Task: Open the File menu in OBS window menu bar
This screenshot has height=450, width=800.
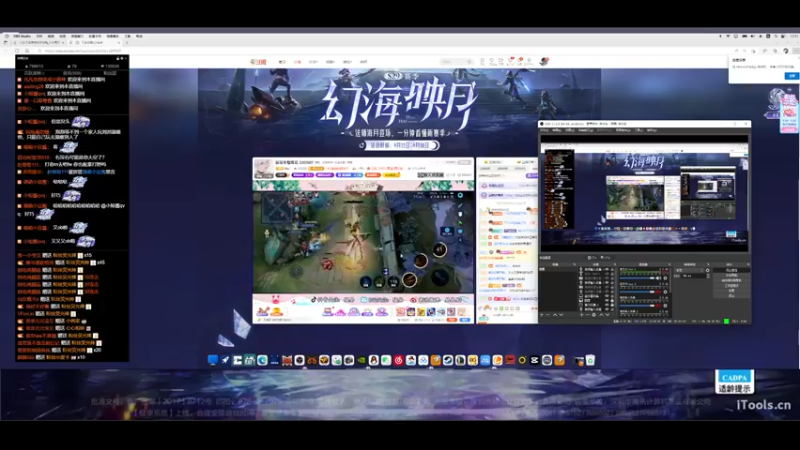Action: click(x=544, y=130)
